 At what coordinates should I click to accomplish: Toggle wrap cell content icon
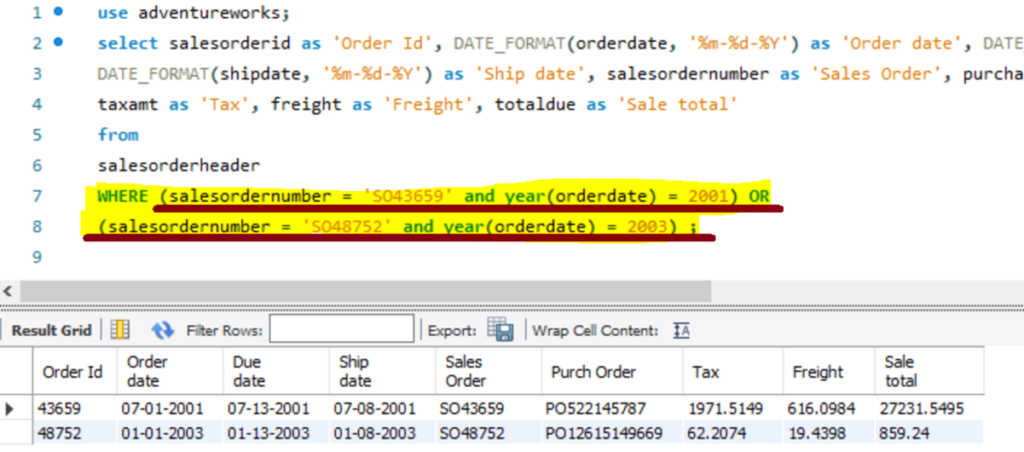tap(681, 331)
